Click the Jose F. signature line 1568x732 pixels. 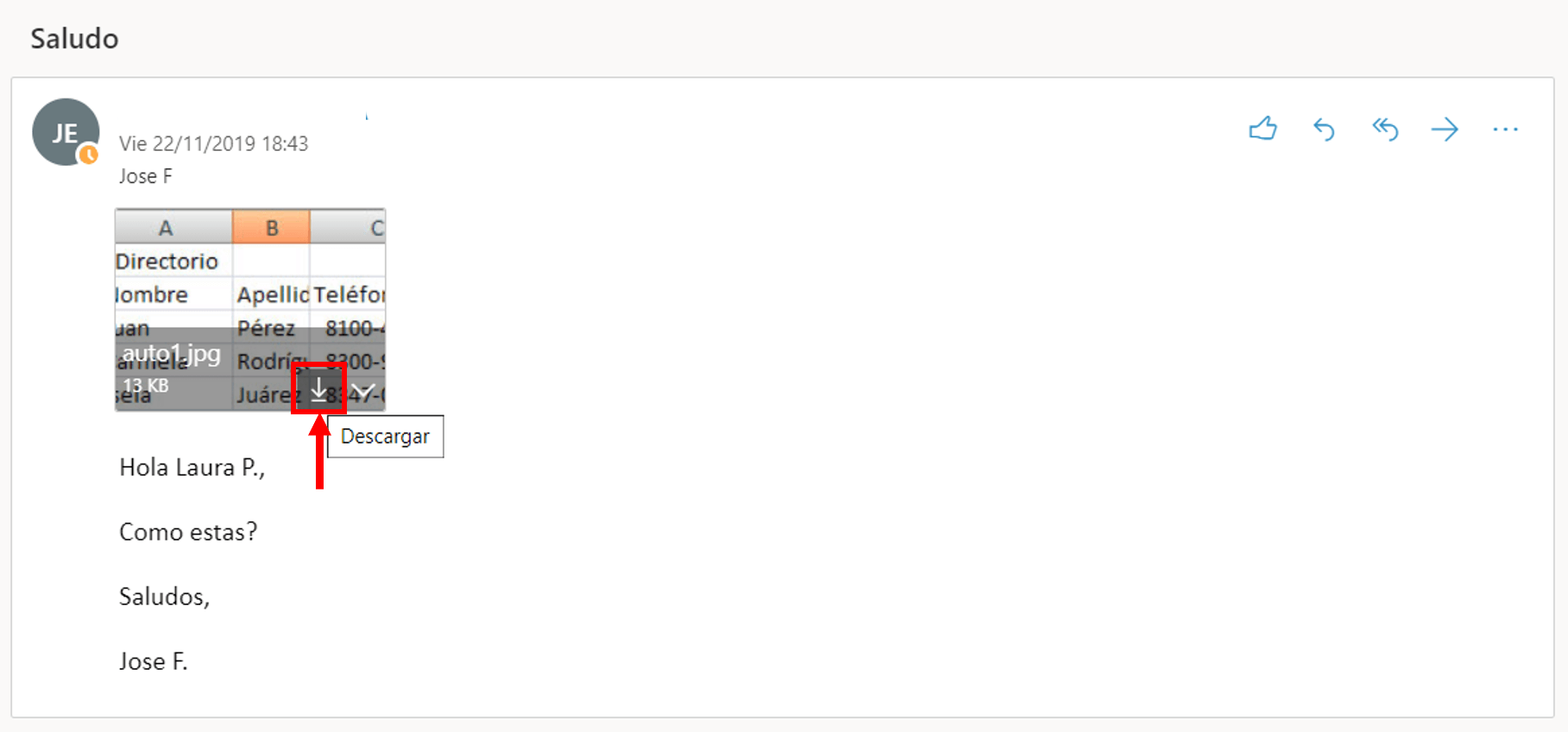pyautogui.click(x=153, y=661)
